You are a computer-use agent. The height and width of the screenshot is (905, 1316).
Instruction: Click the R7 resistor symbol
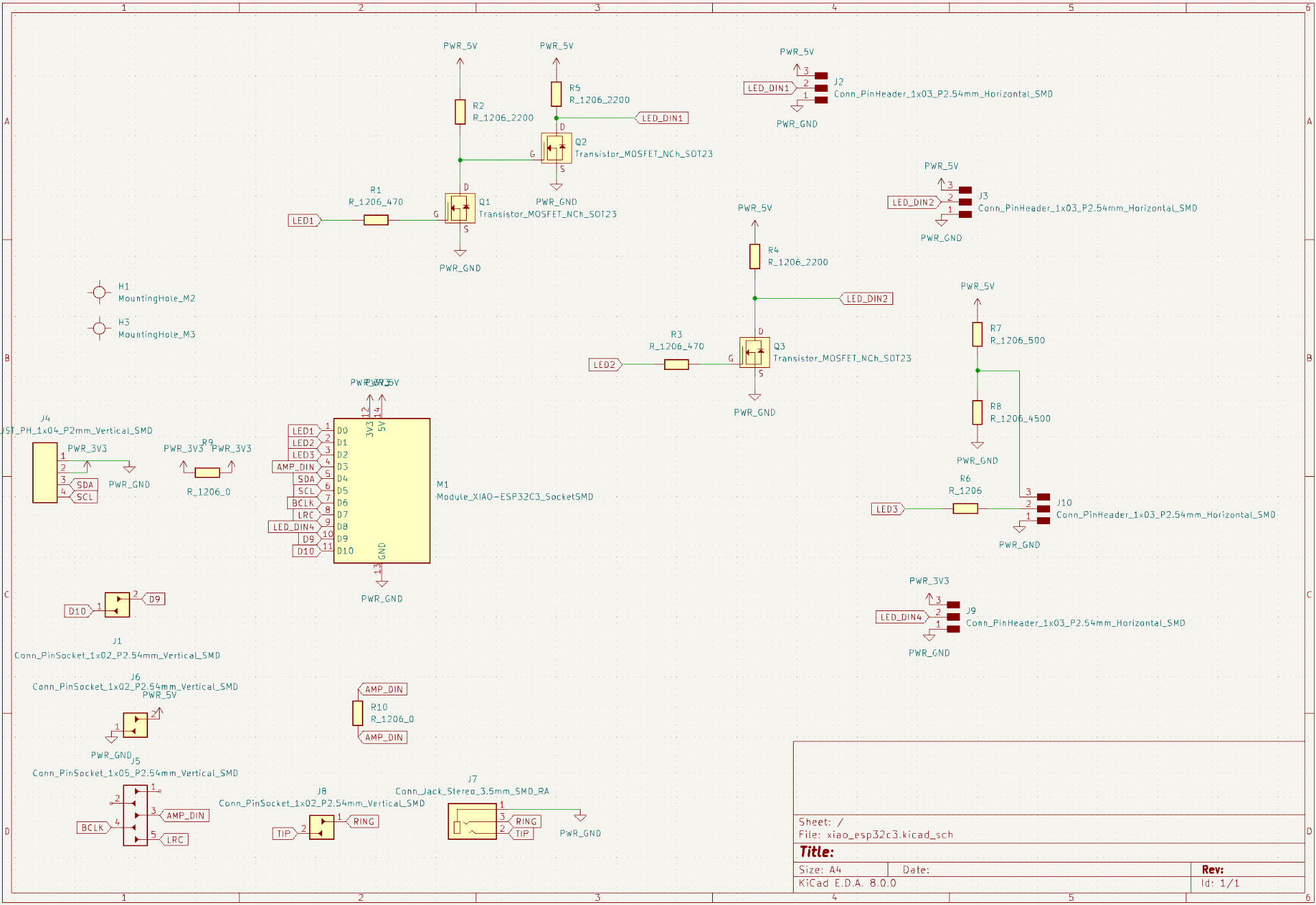coord(977,334)
